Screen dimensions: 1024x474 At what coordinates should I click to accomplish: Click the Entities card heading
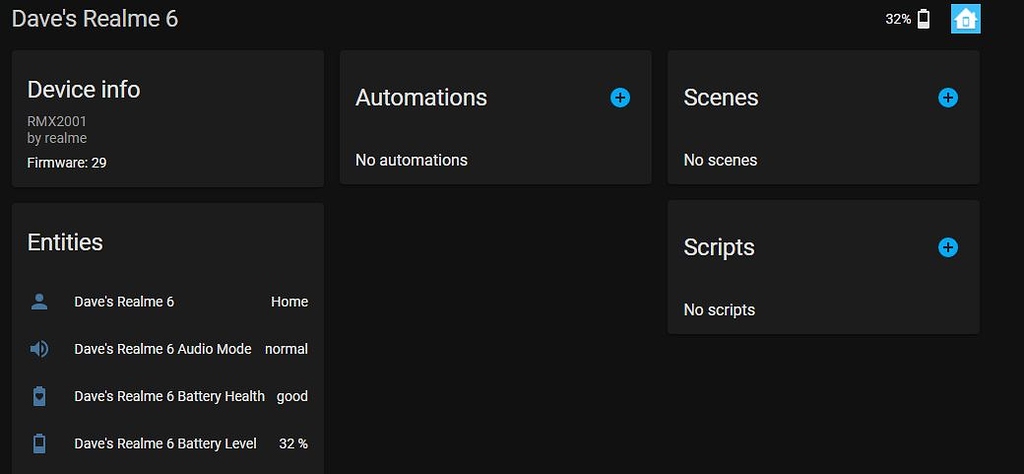(65, 242)
